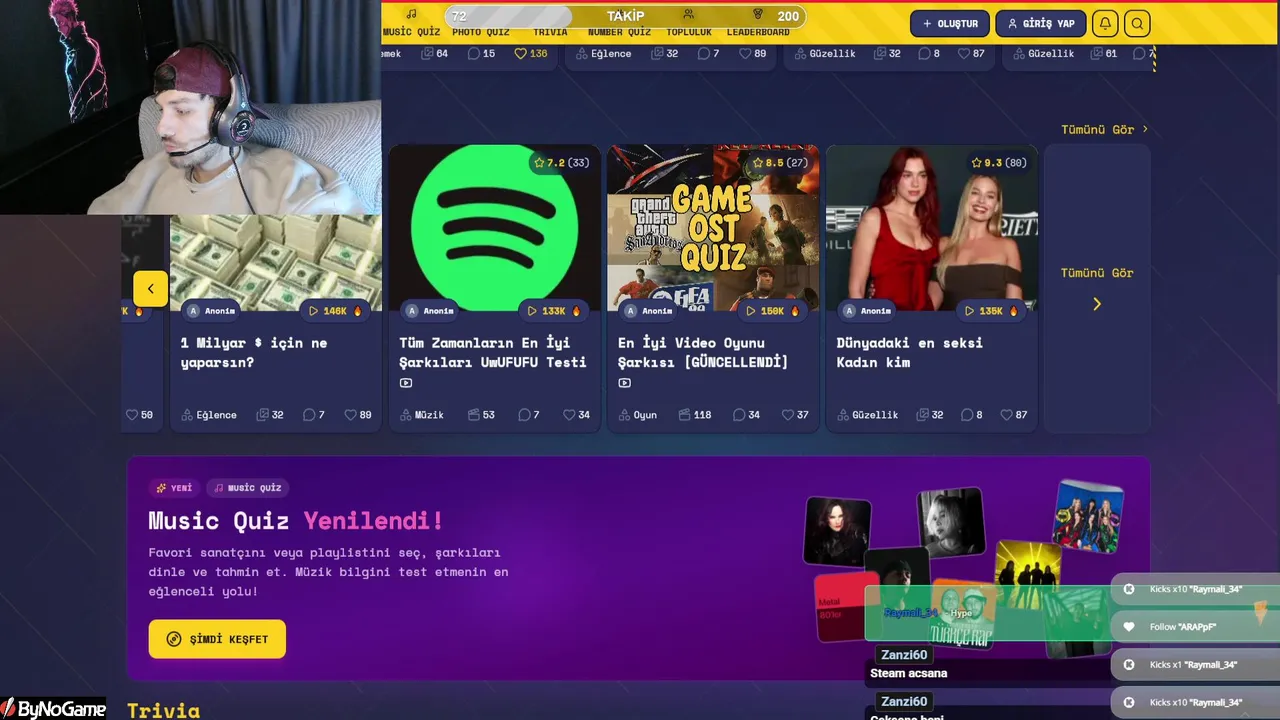
Task: Click the YENİ badge on Music Quiz banner
Action: [174, 488]
